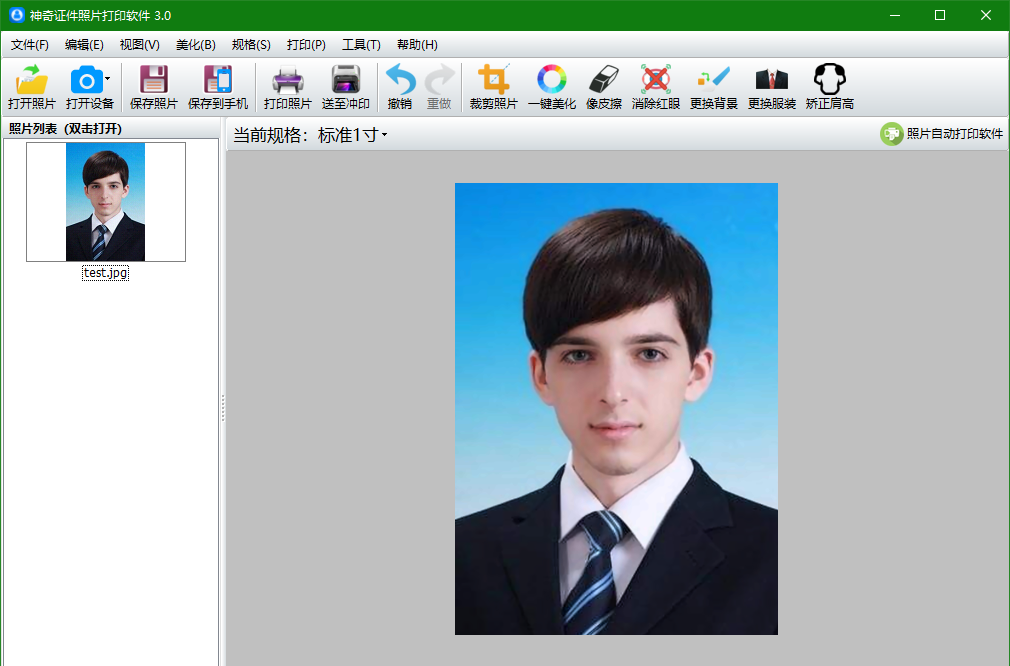Open the 工具(T) menu
Image resolution: width=1010 pixels, height=666 pixels.
point(361,45)
